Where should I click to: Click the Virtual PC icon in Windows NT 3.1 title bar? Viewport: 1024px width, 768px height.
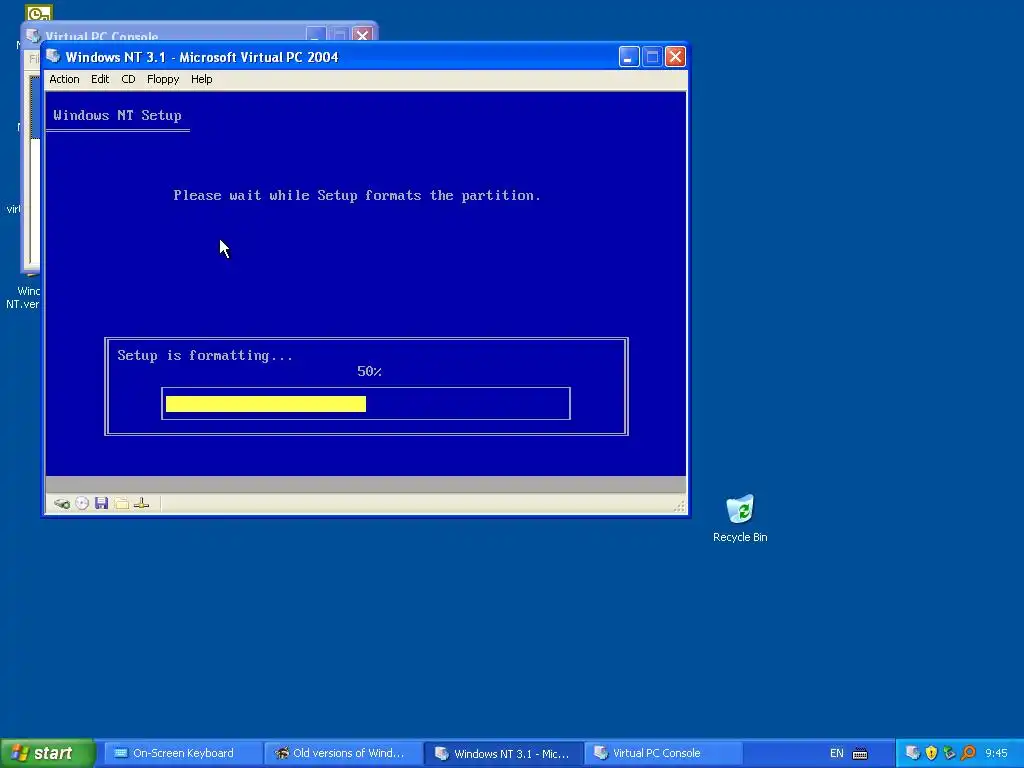54,56
